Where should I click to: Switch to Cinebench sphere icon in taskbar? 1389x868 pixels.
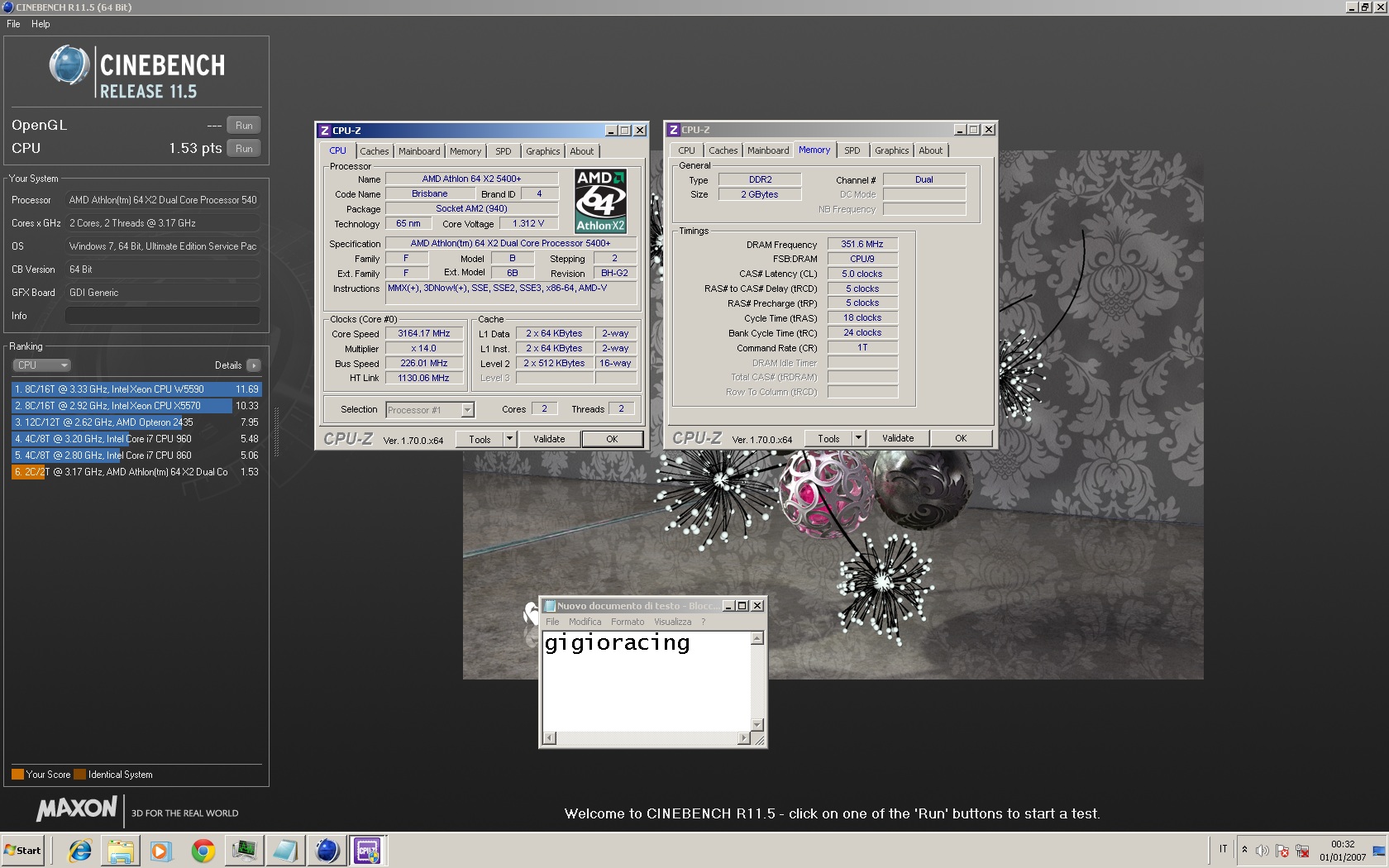coord(327,851)
